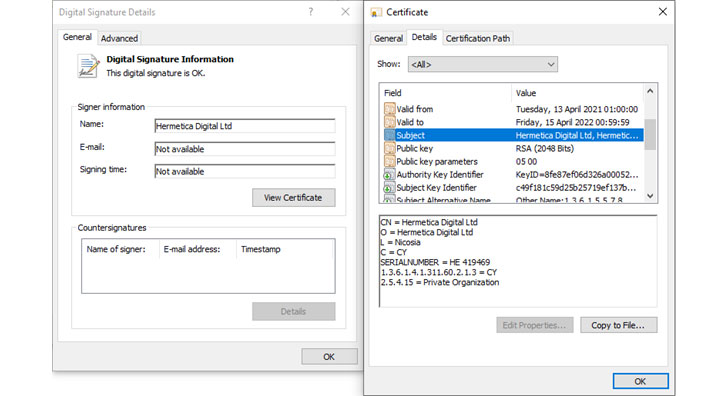The width and height of the screenshot is (728, 396).
Task: Click the Subject Key Identifier icon
Action: (x=388, y=188)
